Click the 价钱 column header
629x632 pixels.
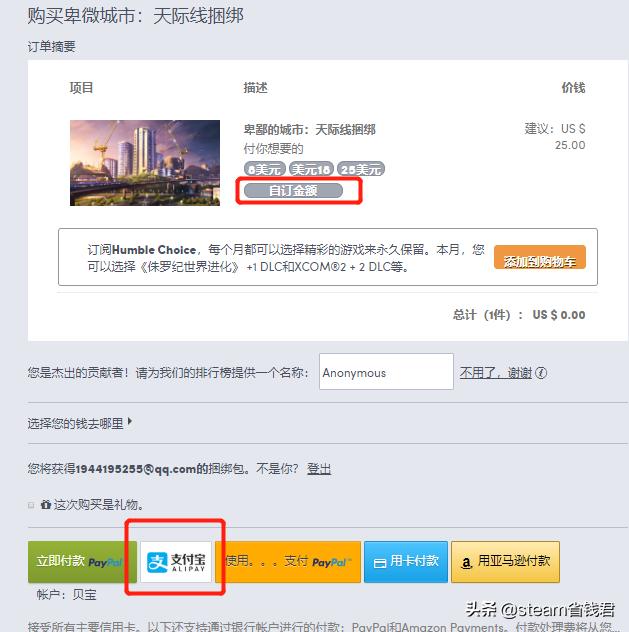click(573, 87)
